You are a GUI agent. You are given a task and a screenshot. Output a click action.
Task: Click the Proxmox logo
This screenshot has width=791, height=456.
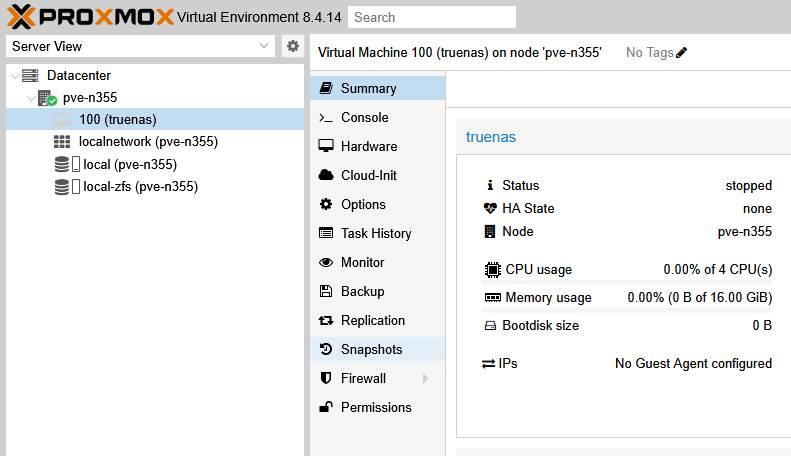(88, 16)
